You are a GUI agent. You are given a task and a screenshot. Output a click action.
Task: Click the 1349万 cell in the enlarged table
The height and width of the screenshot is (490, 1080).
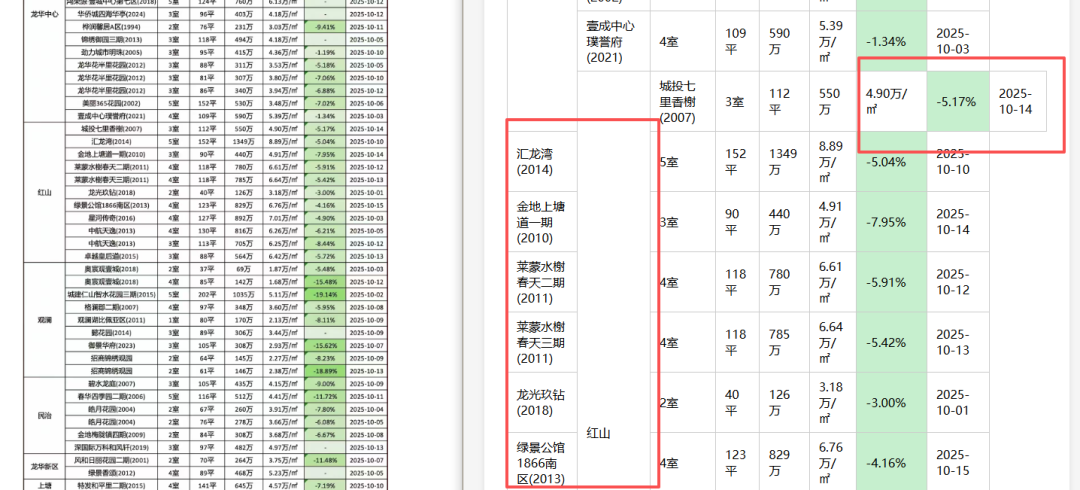[785, 162]
